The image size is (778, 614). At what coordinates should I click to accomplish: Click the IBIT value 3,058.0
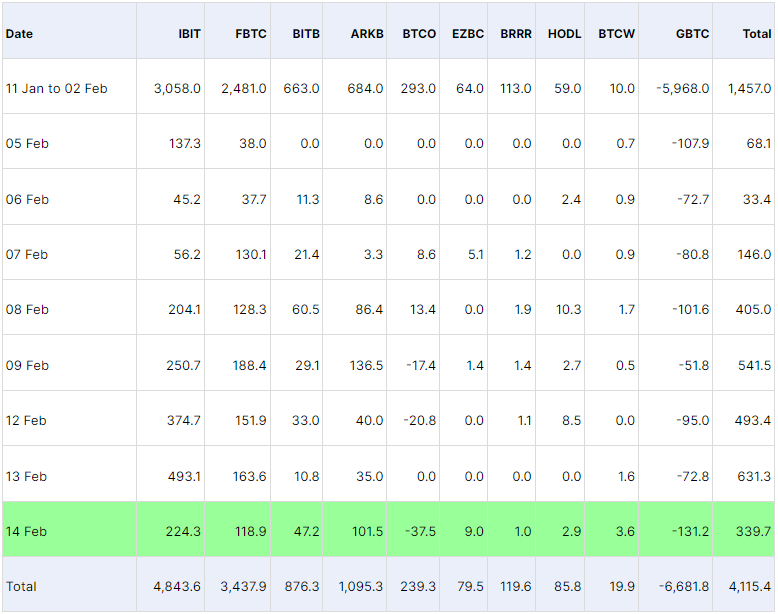177,88
